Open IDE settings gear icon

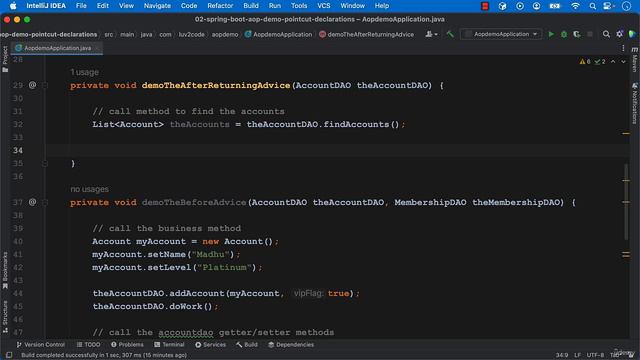click(x=620, y=34)
